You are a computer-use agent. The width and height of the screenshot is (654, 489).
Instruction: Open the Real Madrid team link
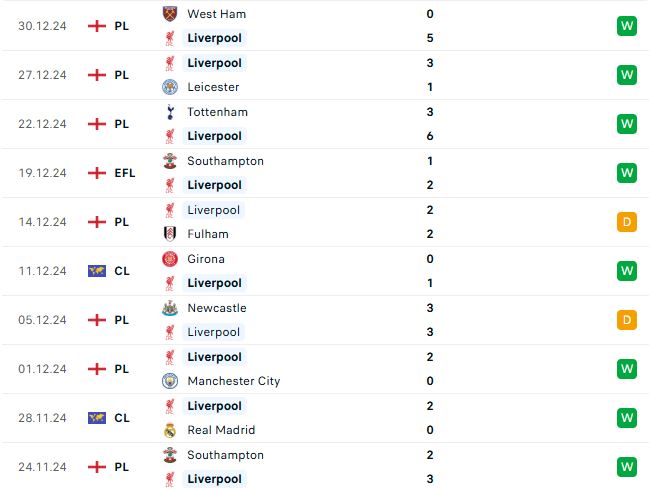221,430
